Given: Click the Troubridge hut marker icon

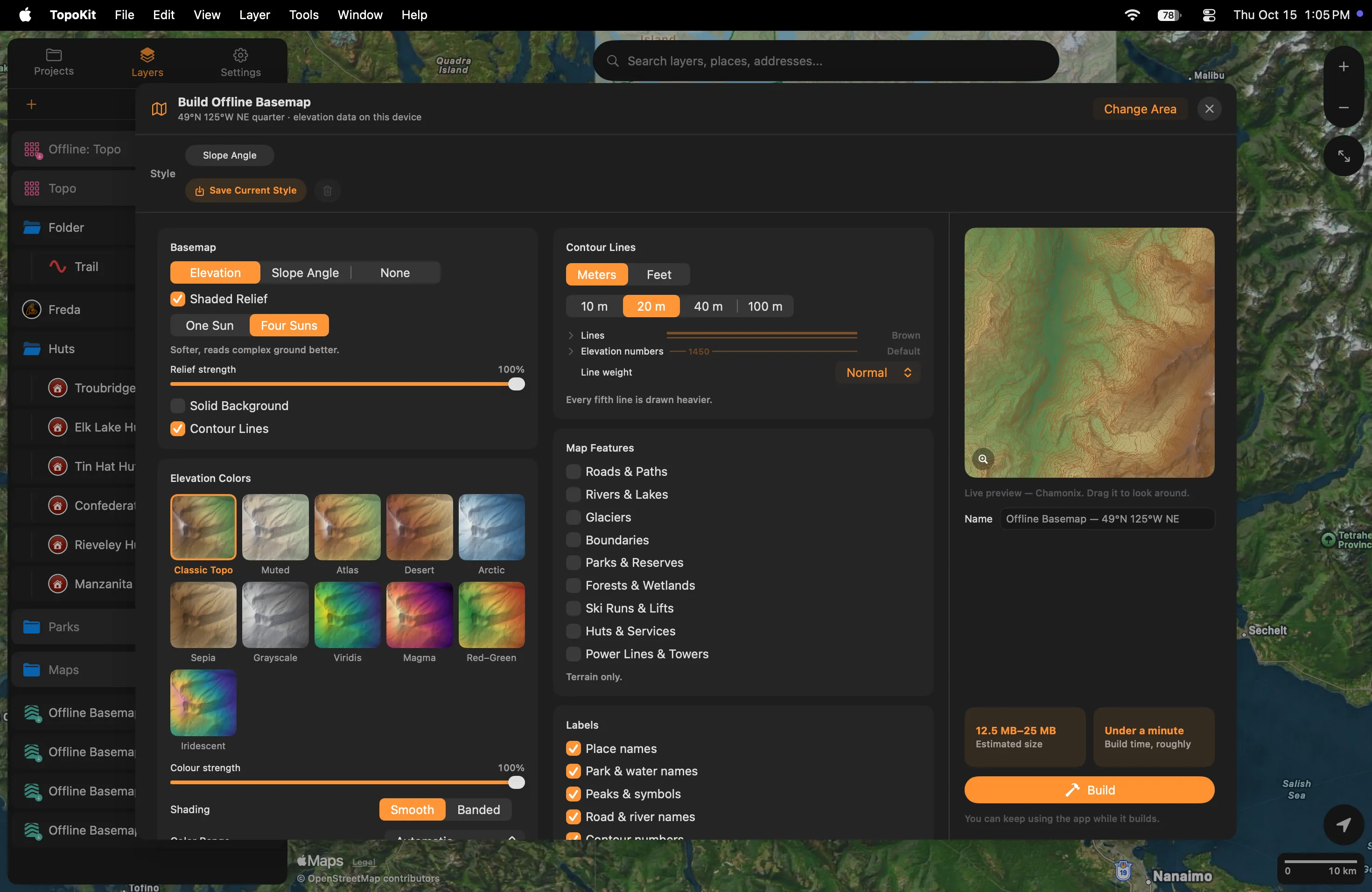Looking at the screenshot, I should [58, 388].
